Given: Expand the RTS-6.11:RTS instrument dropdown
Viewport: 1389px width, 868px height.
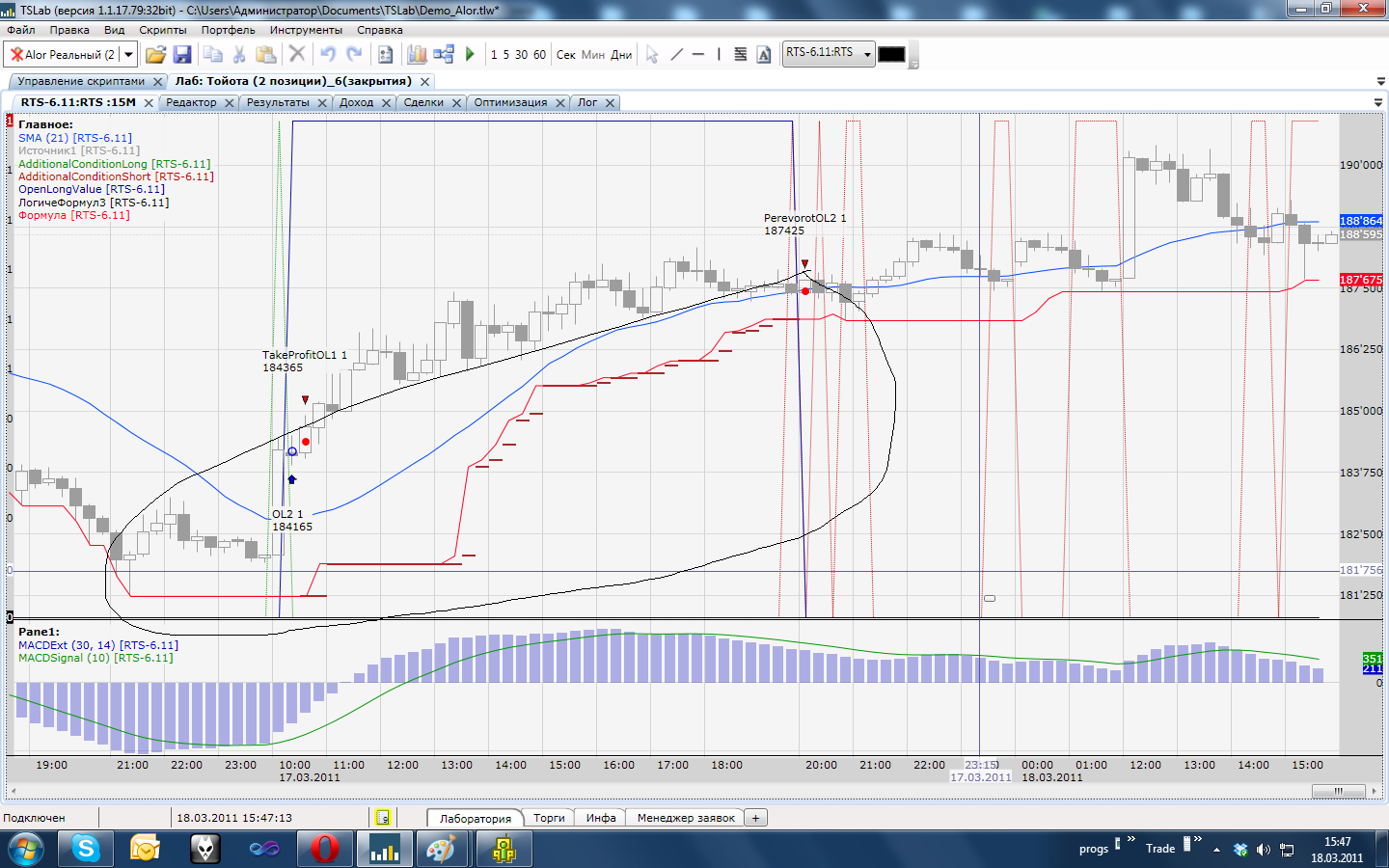Looking at the screenshot, I should (x=866, y=54).
